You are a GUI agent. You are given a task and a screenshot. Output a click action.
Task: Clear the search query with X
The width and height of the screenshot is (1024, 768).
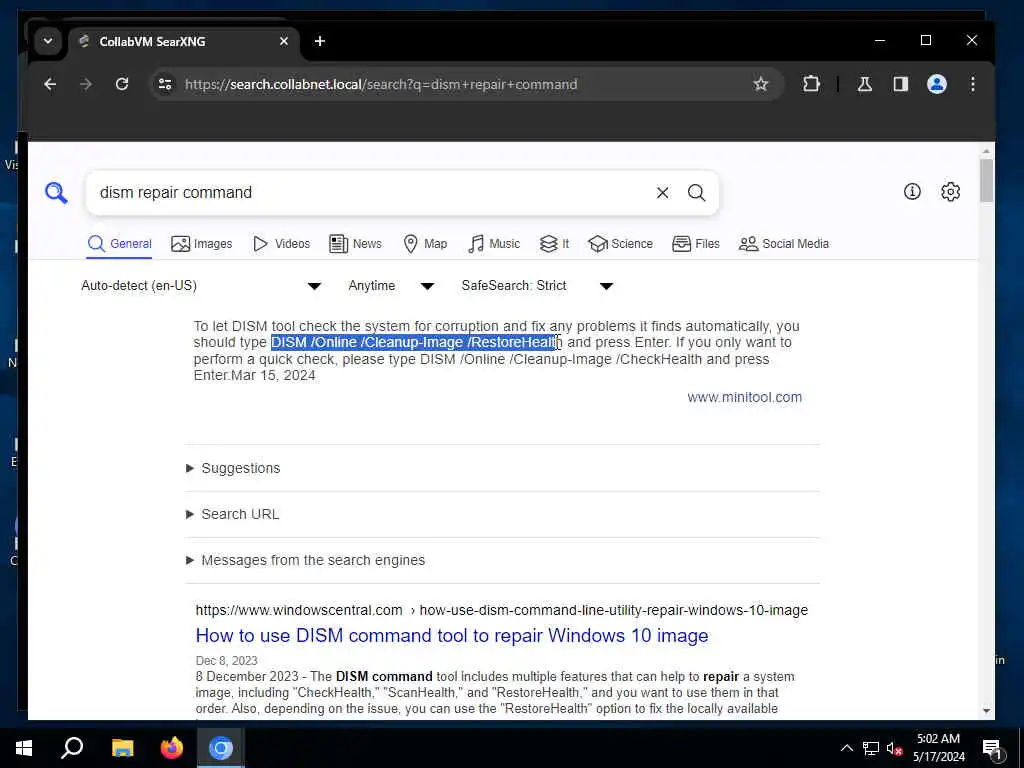coord(662,193)
